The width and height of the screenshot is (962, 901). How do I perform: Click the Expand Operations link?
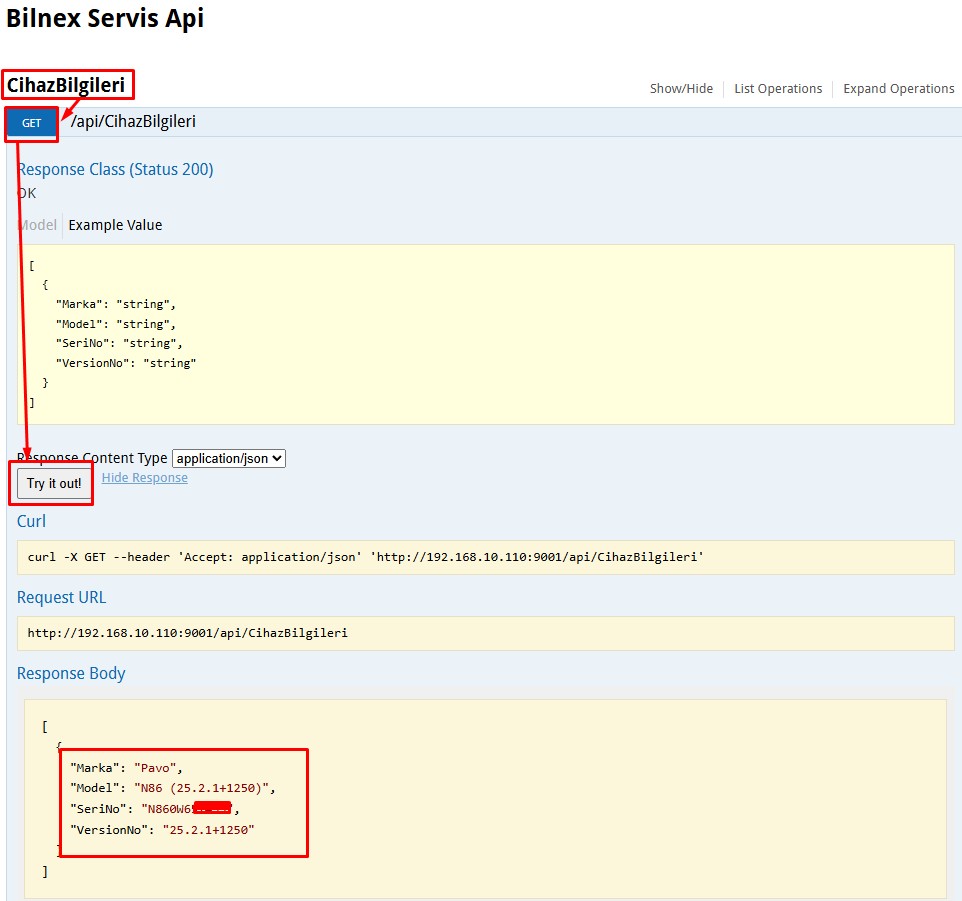point(899,89)
